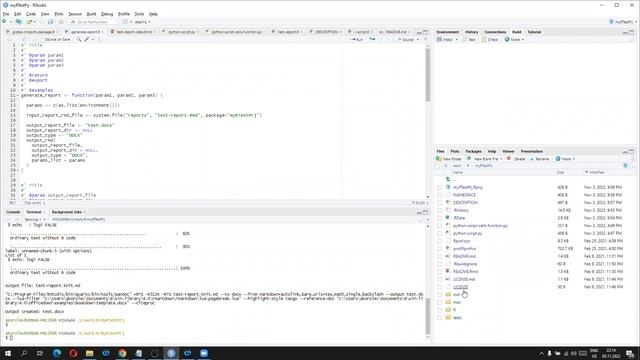
Task: Check the box for inst folder
Action: (440, 295)
